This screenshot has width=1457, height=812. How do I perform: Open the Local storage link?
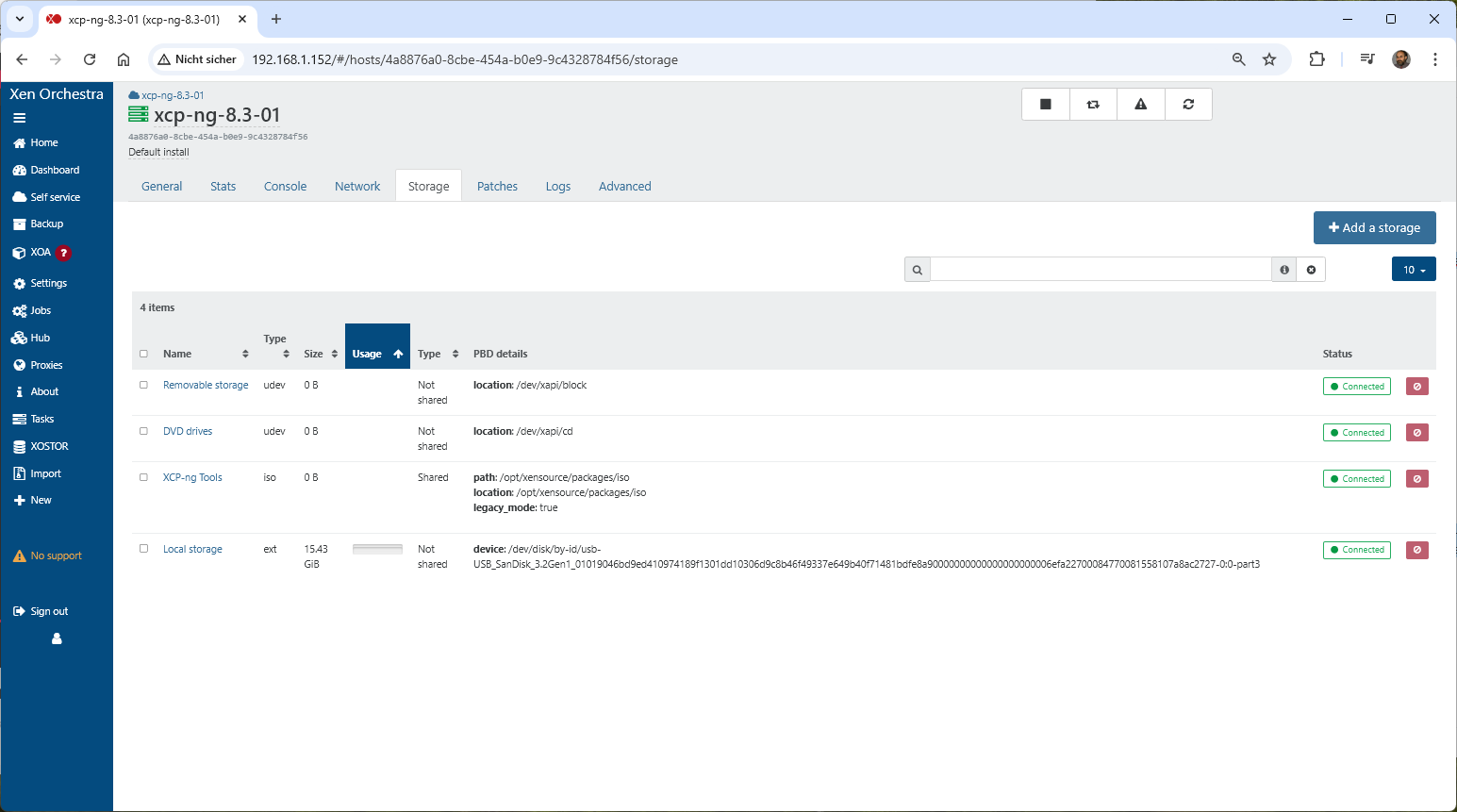[192, 549]
